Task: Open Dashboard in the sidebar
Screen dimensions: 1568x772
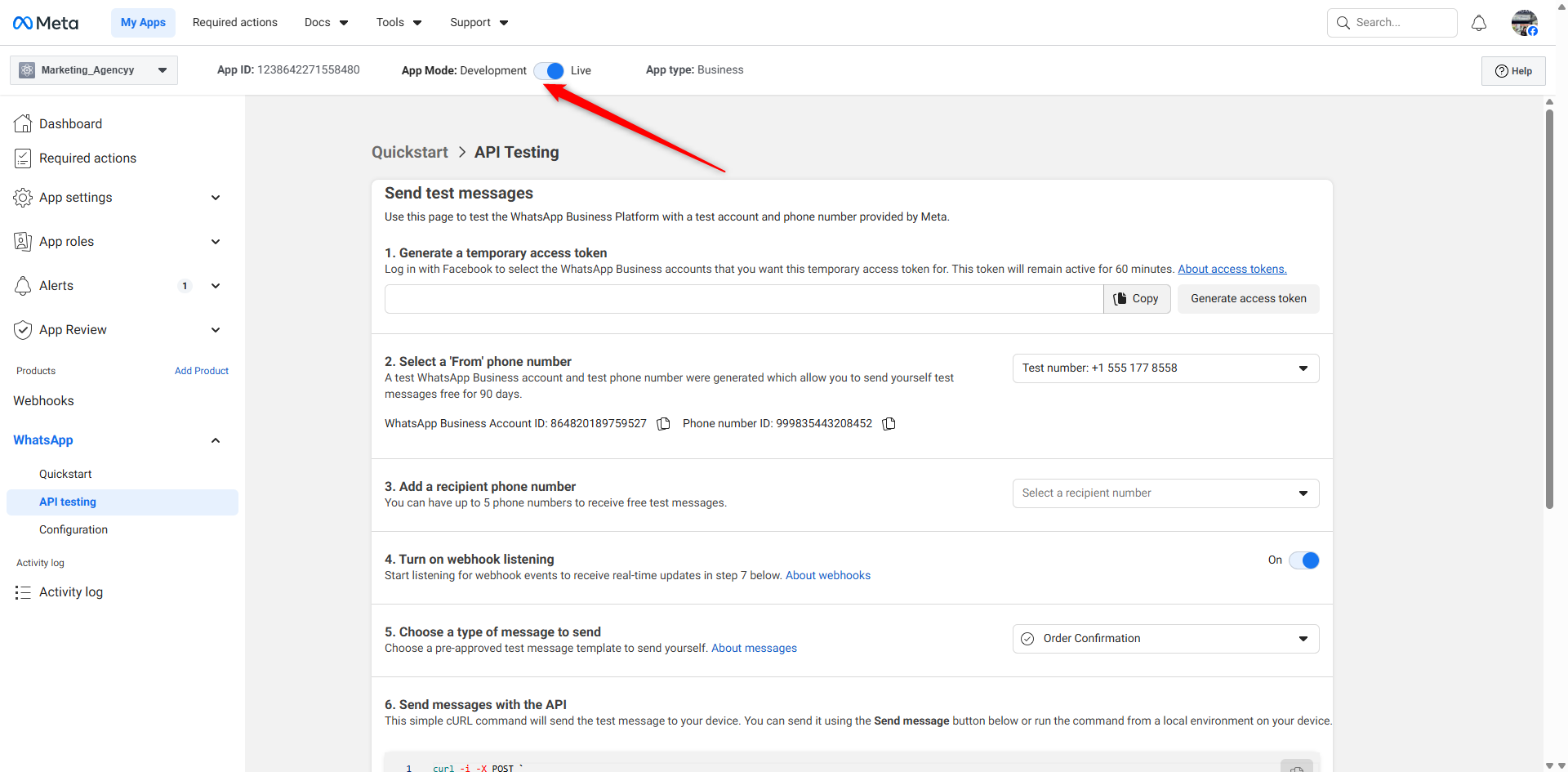Action: pos(71,124)
